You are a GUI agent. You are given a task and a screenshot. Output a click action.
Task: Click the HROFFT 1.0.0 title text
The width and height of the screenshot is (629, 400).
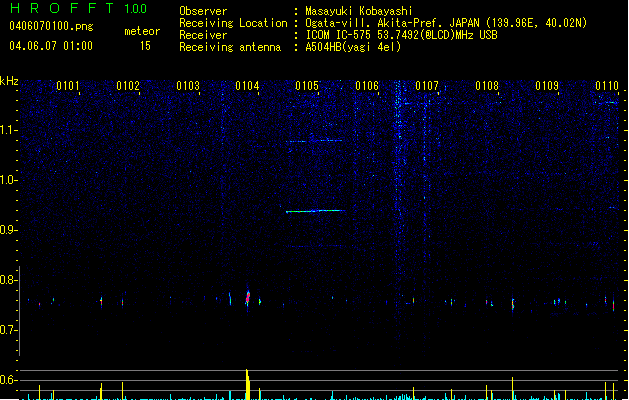[x=78, y=8]
